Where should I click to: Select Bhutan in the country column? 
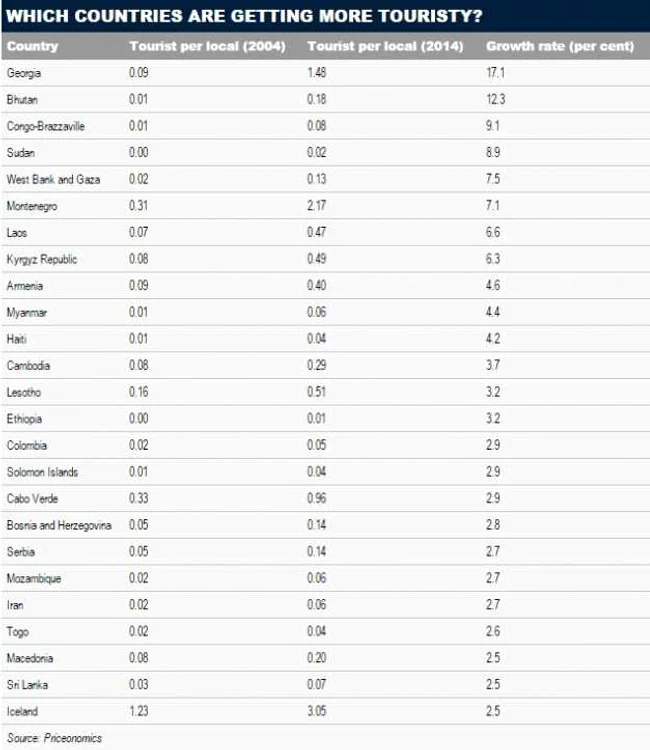click(22, 99)
